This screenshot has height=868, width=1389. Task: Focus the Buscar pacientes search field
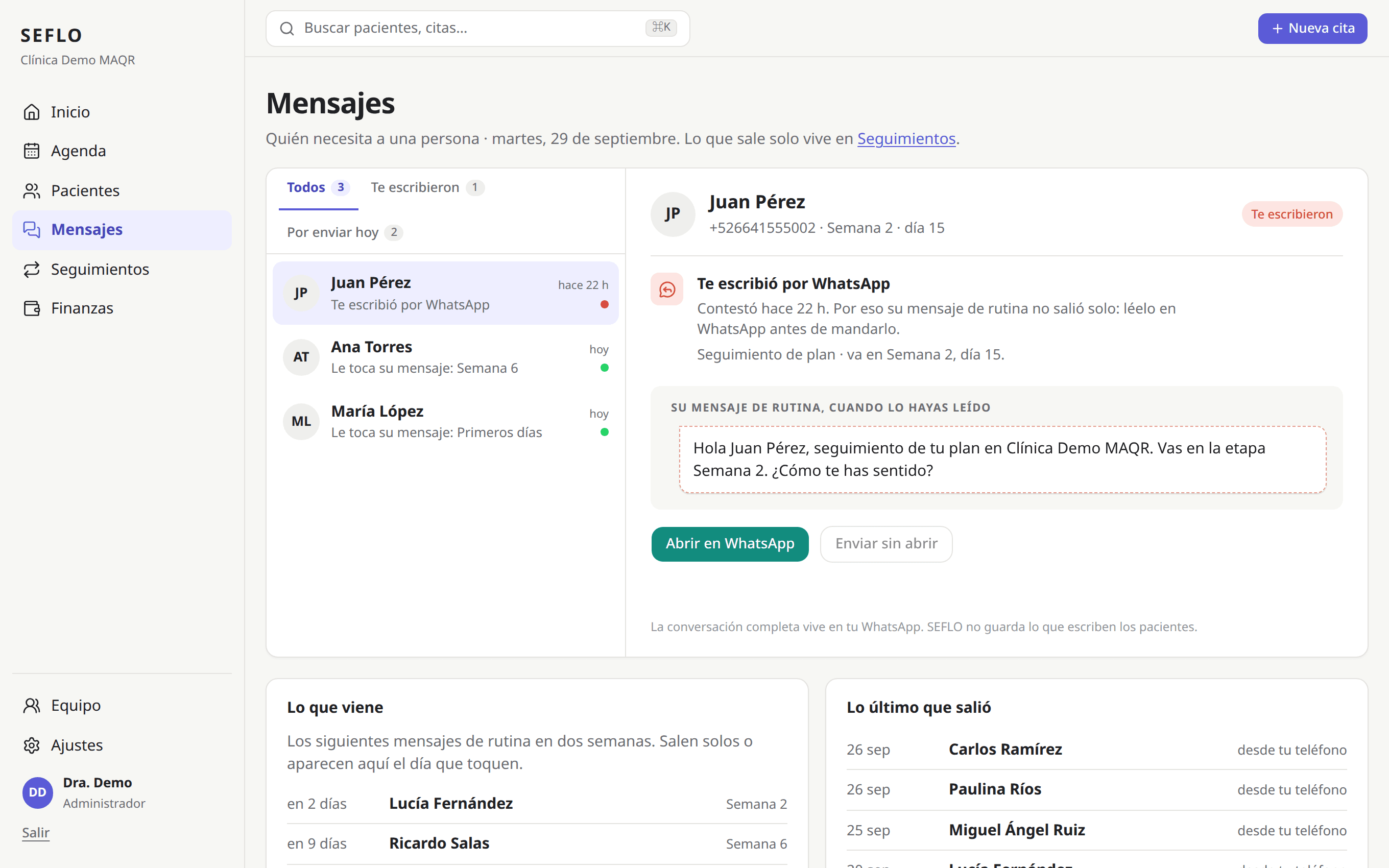[477, 28]
